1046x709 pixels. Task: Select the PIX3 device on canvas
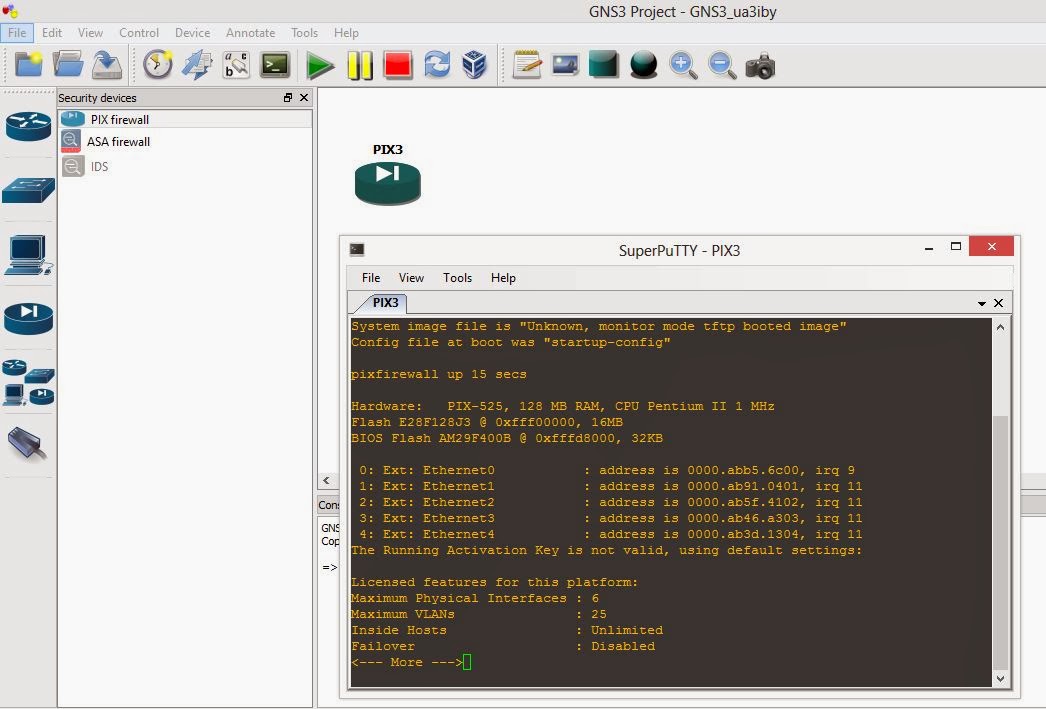coord(388,182)
